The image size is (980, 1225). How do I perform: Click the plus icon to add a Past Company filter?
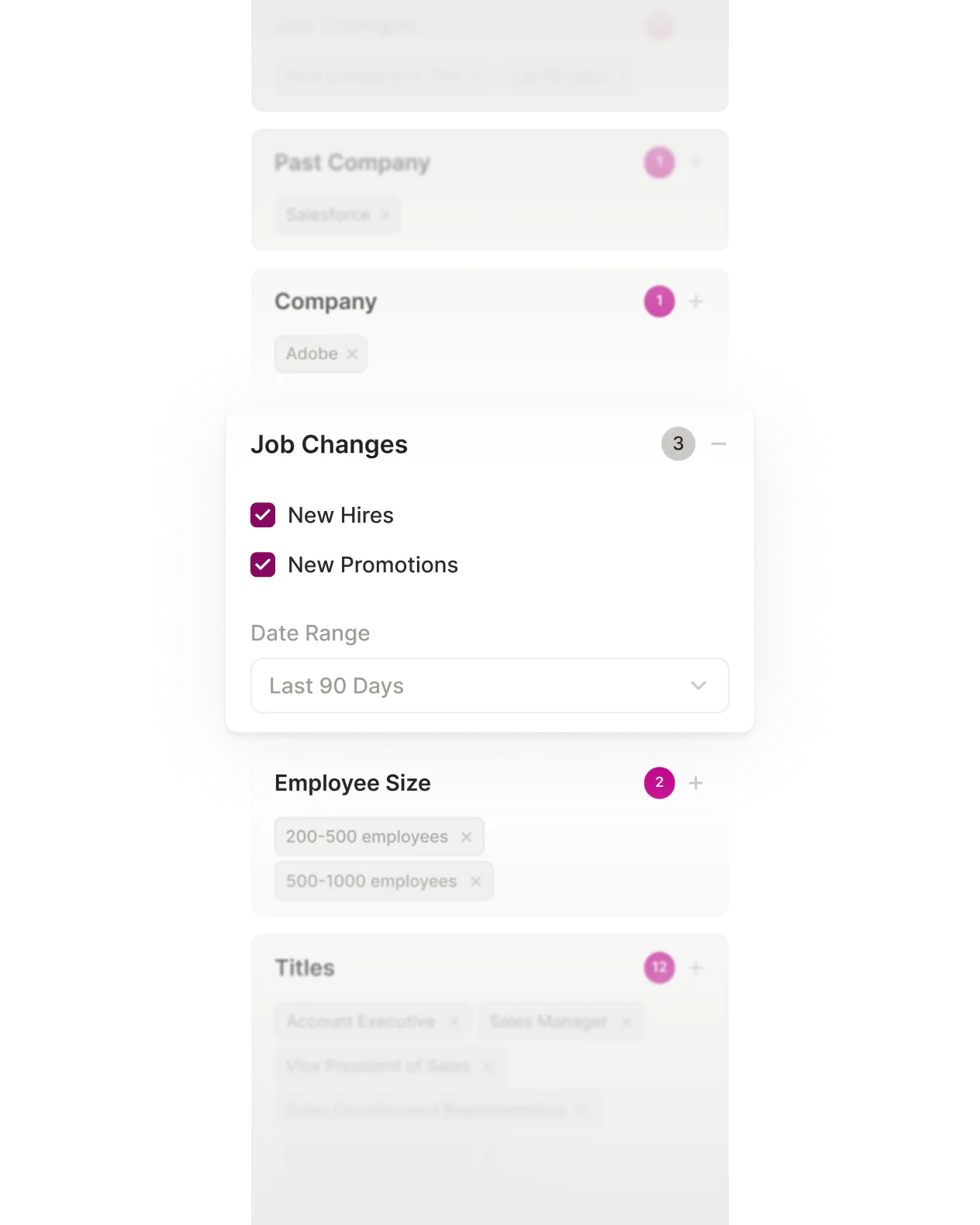[x=695, y=162]
